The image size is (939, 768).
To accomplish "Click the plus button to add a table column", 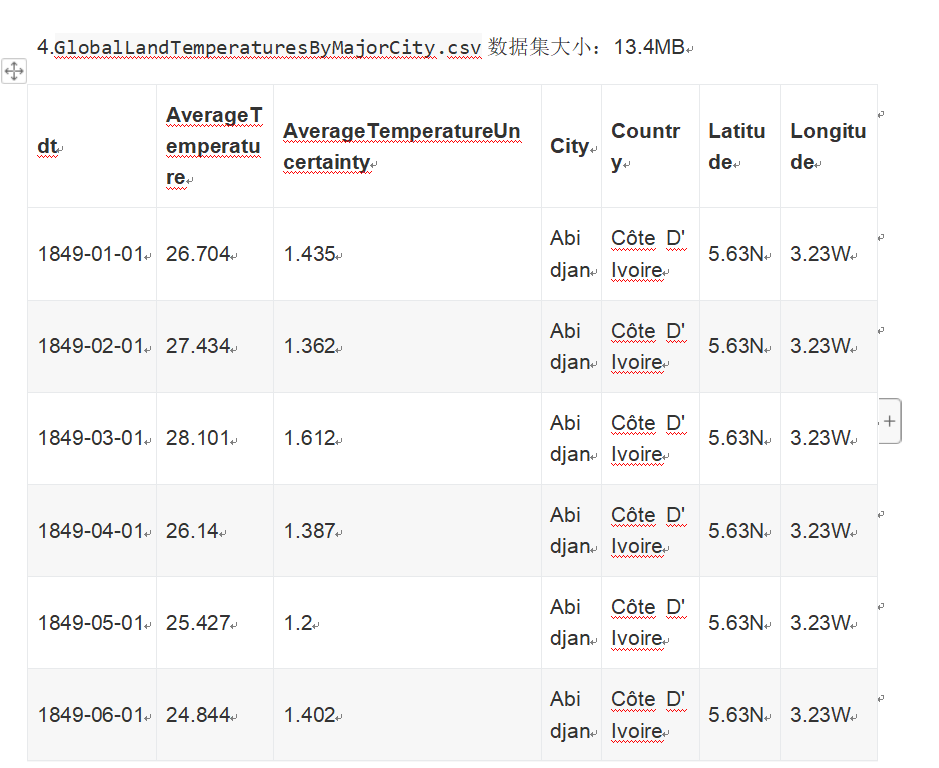I will pyautogui.click(x=889, y=422).
